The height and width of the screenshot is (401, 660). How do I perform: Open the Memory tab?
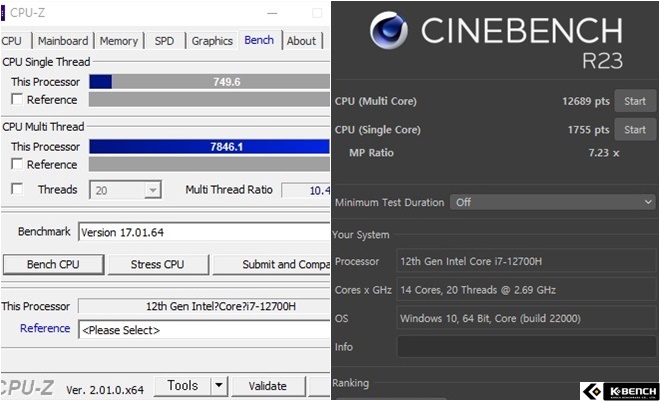(119, 41)
